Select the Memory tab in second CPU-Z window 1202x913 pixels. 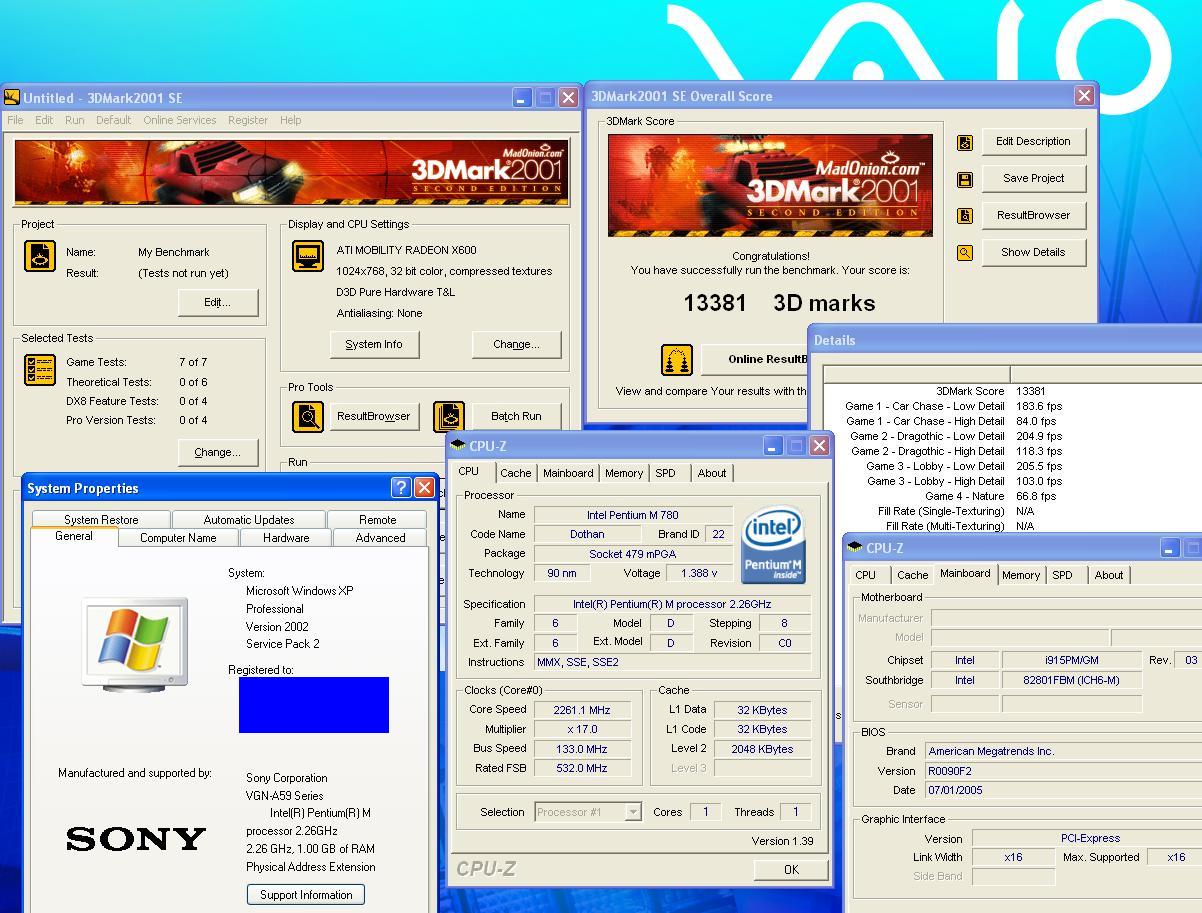pos(1020,575)
